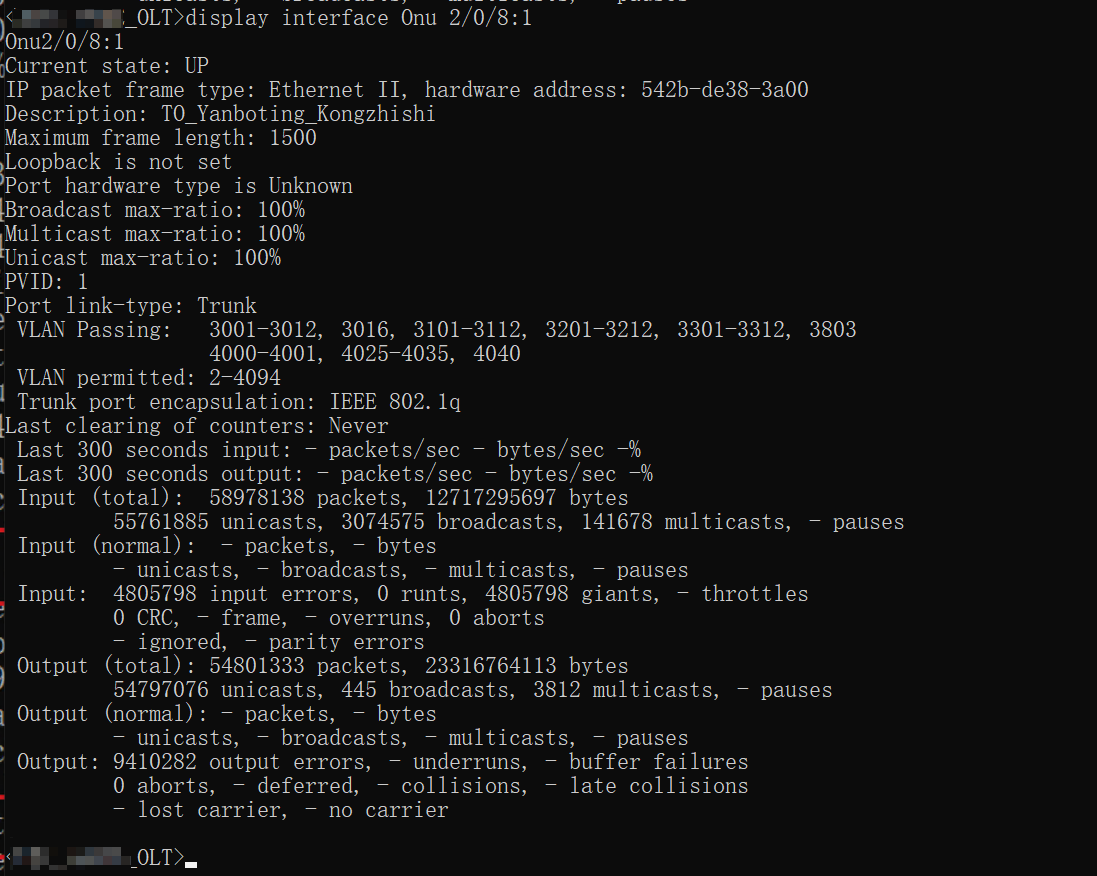
Task: Click the description TO_Yanboting_Kongzhishi
Action: [x=298, y=114]
